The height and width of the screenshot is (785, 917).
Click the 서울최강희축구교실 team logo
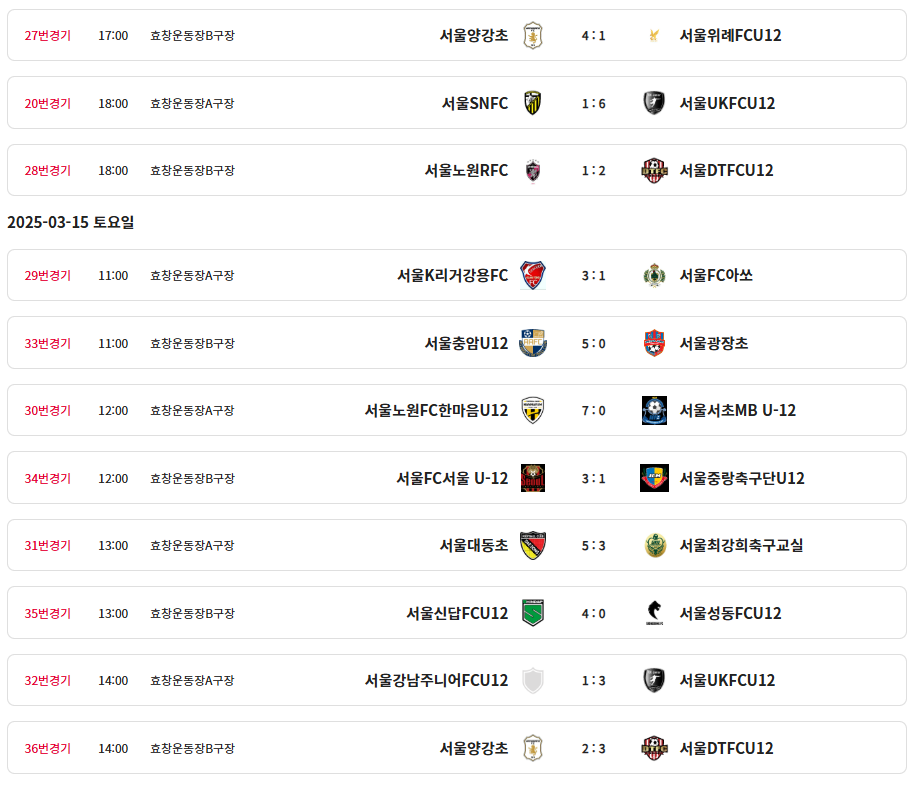[654, 545]
